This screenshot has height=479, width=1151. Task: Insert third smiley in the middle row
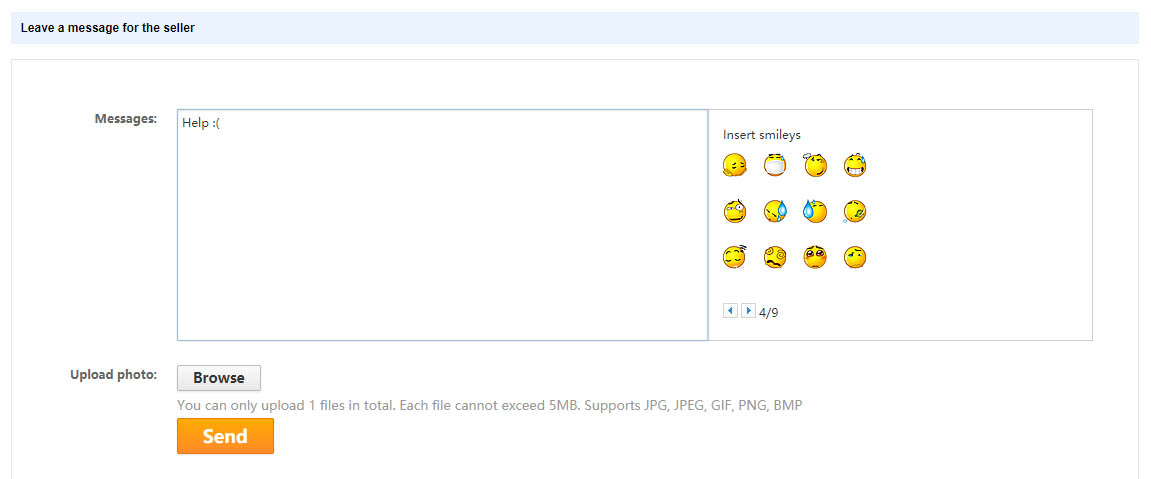(x=815, y=211)
